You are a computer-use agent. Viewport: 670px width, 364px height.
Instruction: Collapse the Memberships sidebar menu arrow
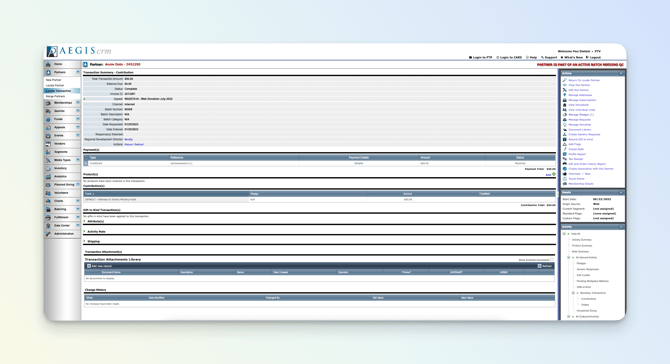click(x=78, y=103)
